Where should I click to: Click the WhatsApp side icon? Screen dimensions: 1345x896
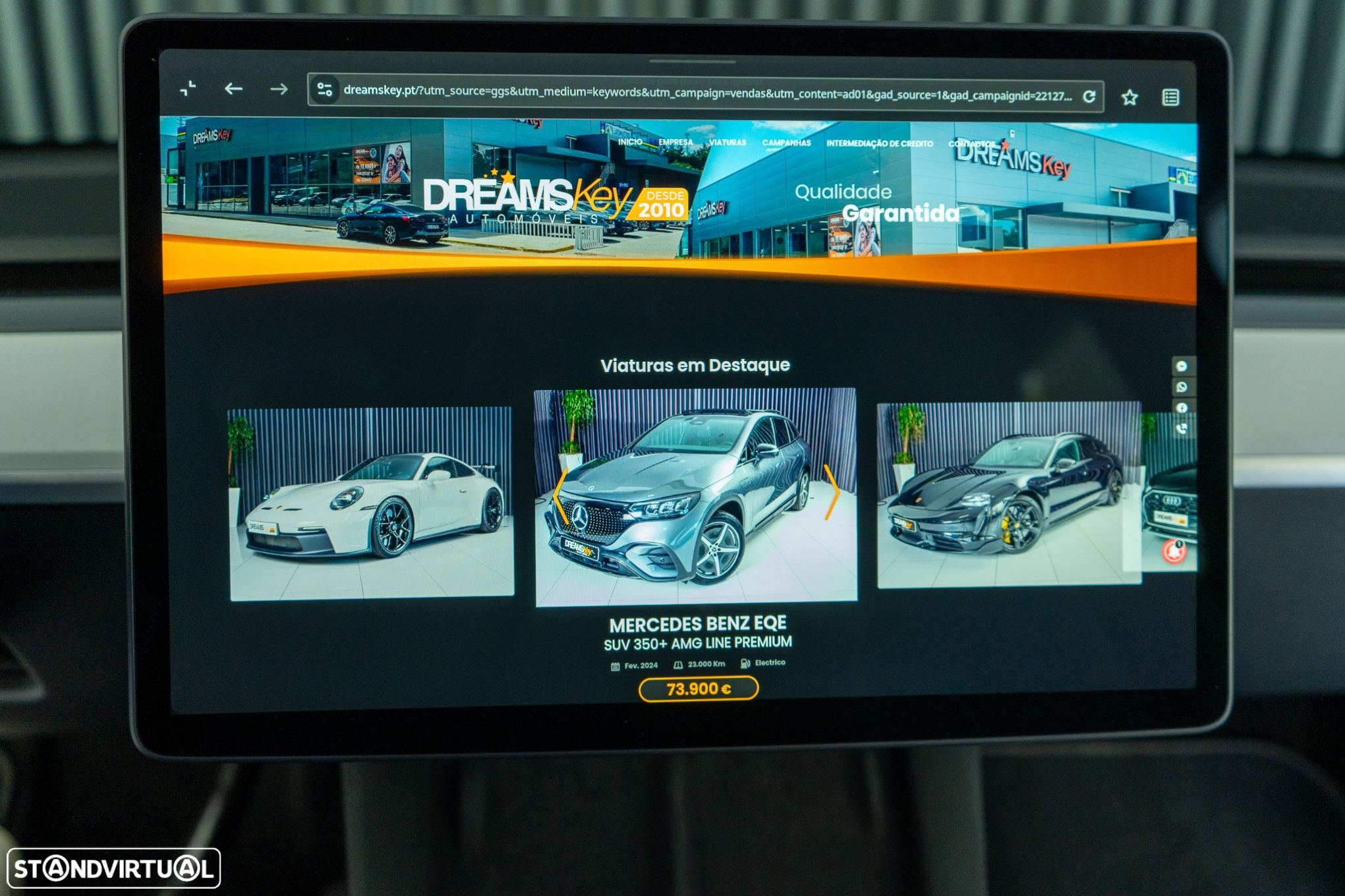click(1182, 387)
